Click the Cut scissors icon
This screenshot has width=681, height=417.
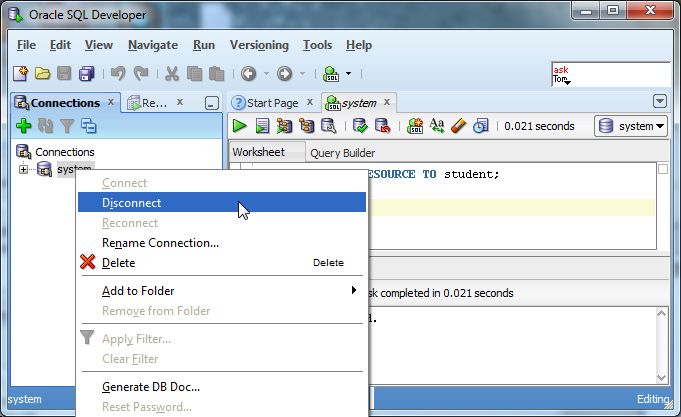coord(172,74)
